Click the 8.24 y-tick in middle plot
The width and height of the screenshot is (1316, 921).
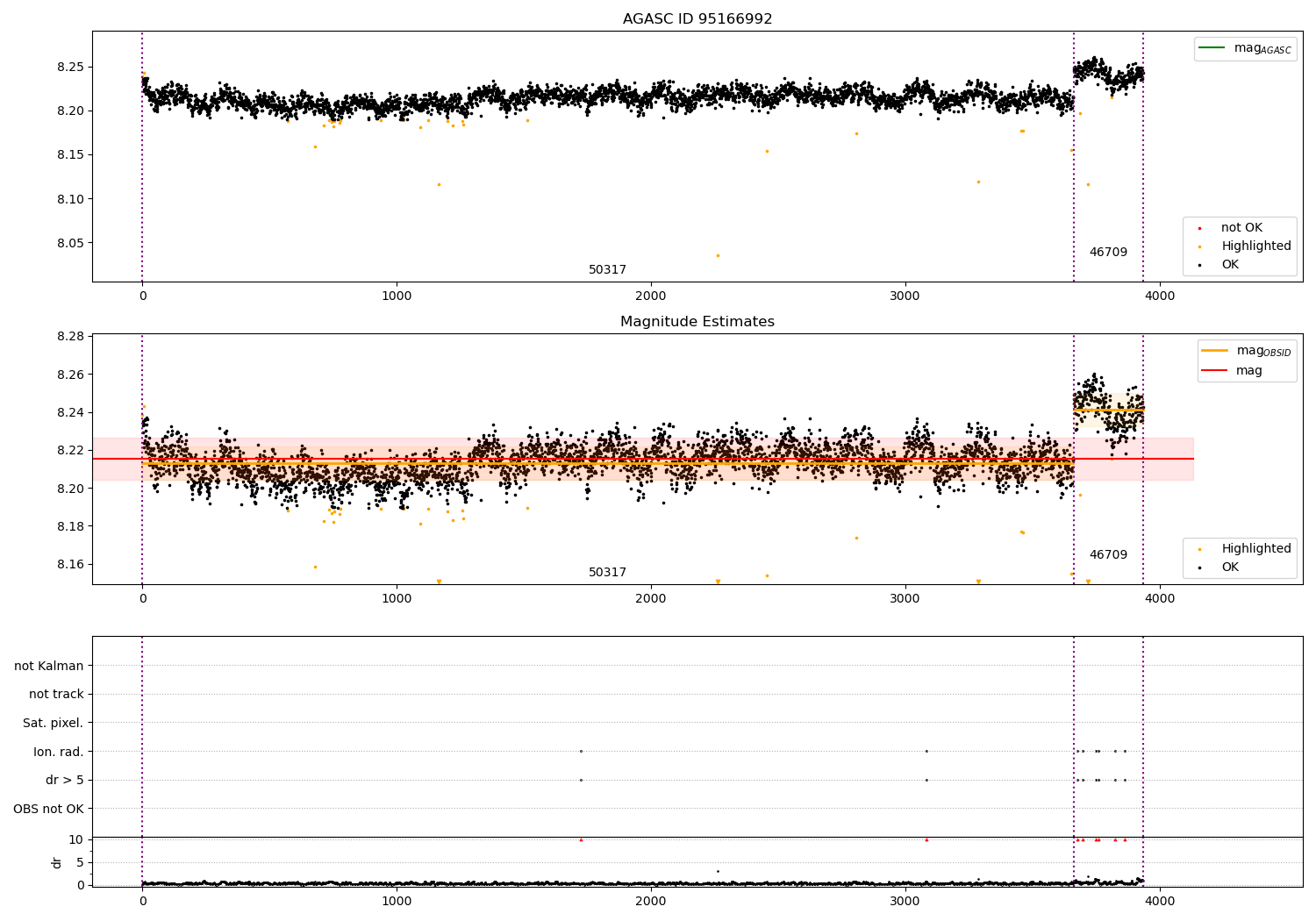coord(71,412)
